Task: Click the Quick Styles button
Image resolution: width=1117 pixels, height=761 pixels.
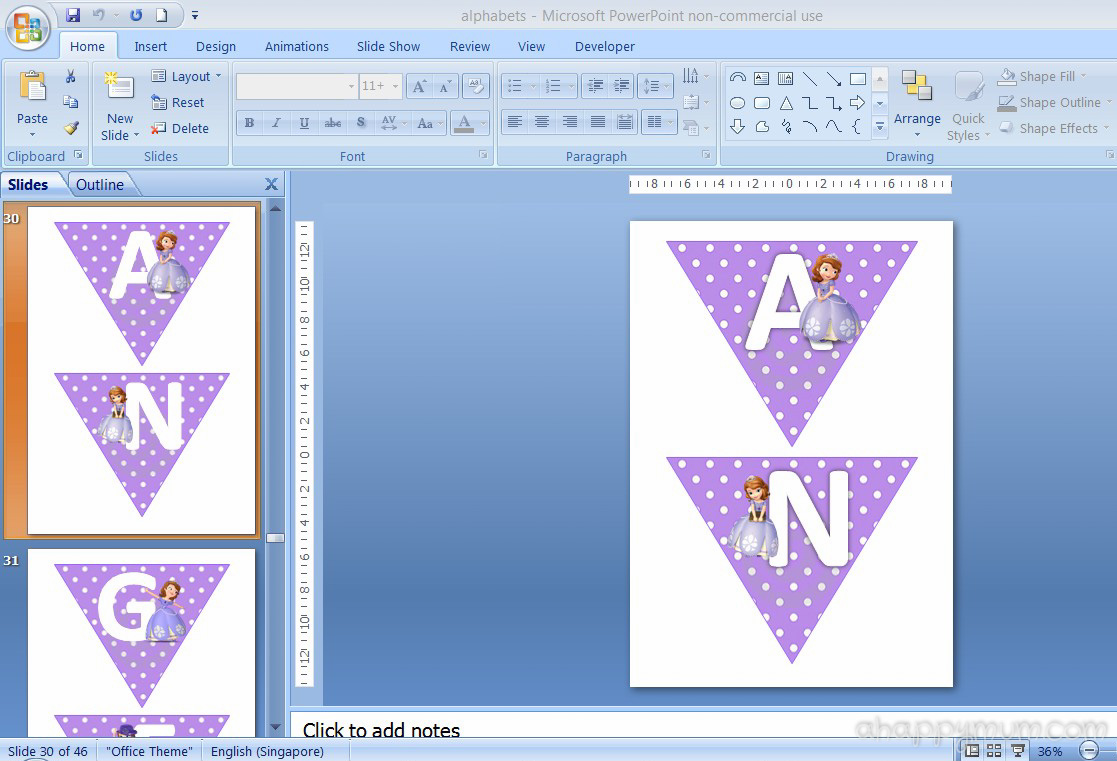Action: pyautogui.click(x=969, y=105)
